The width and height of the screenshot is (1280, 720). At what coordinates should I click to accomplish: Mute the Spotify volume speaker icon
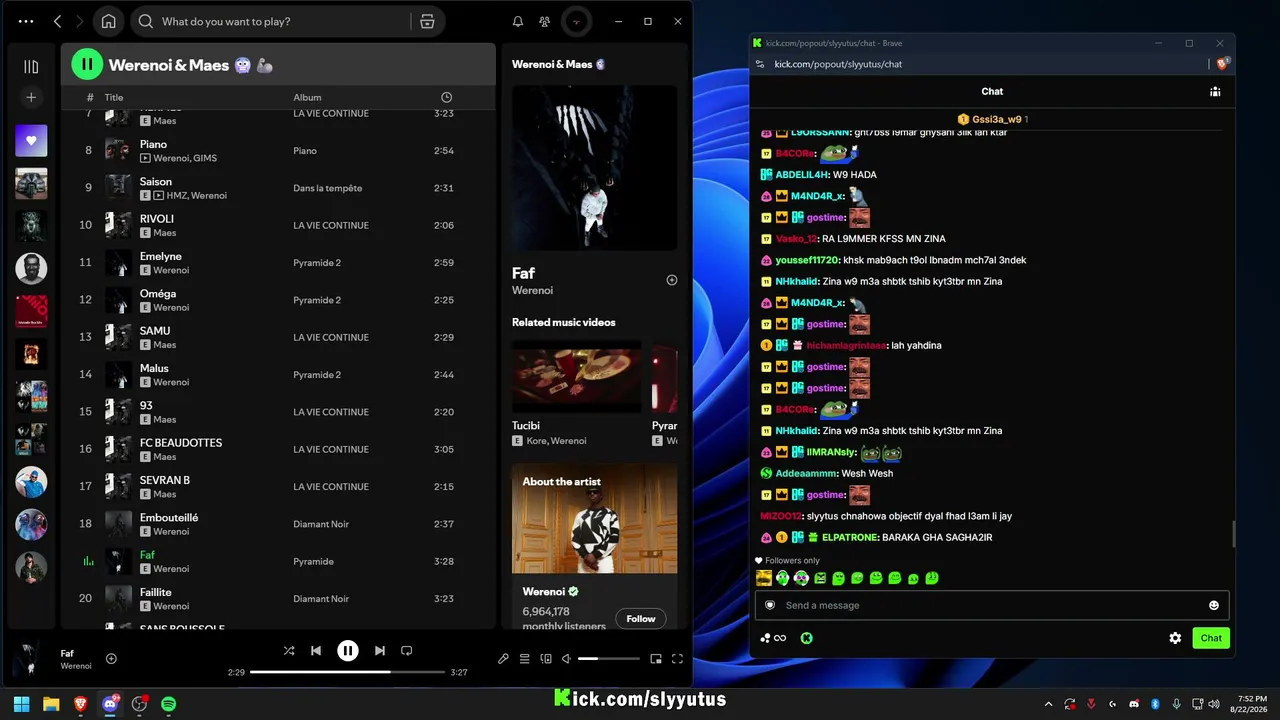point(566,659)
